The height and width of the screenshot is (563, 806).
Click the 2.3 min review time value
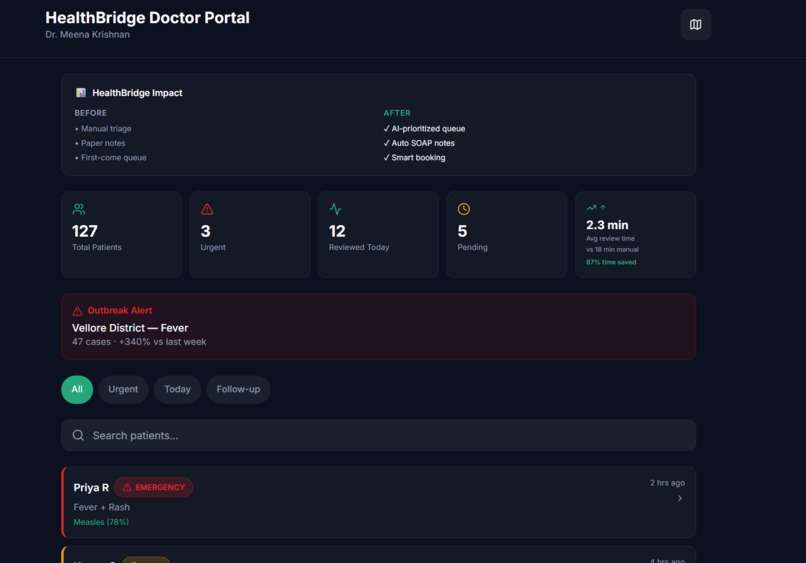(x=607, y=225)
